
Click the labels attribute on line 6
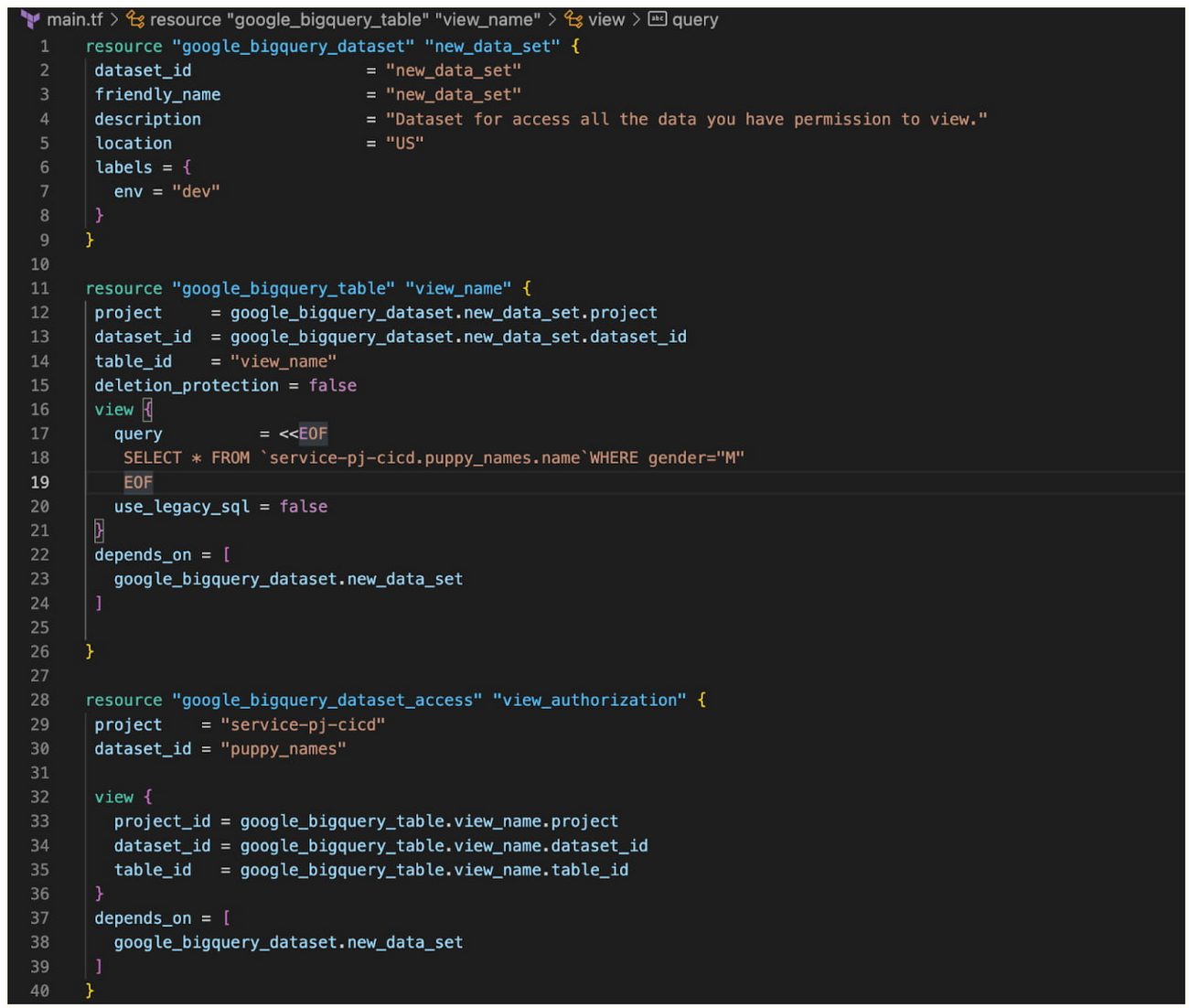[123, 167]
